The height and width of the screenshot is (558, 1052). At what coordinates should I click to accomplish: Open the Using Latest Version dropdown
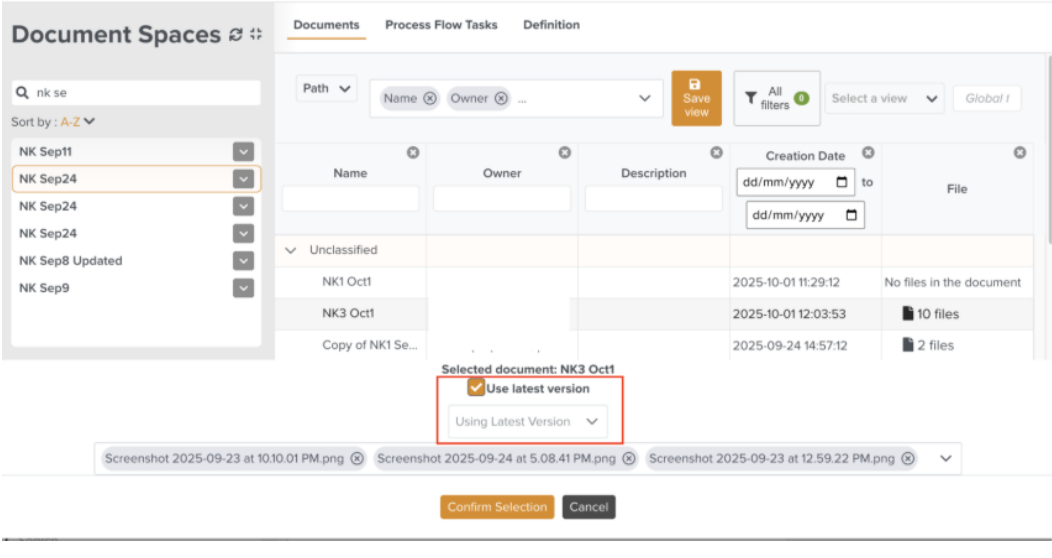(527, 422)
